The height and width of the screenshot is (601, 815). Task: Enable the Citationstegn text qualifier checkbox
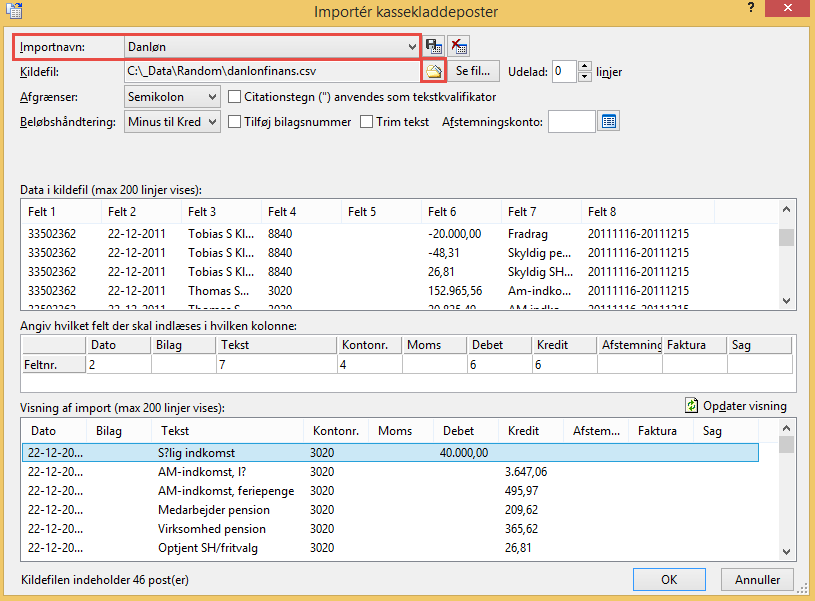(x=235, y=97)
